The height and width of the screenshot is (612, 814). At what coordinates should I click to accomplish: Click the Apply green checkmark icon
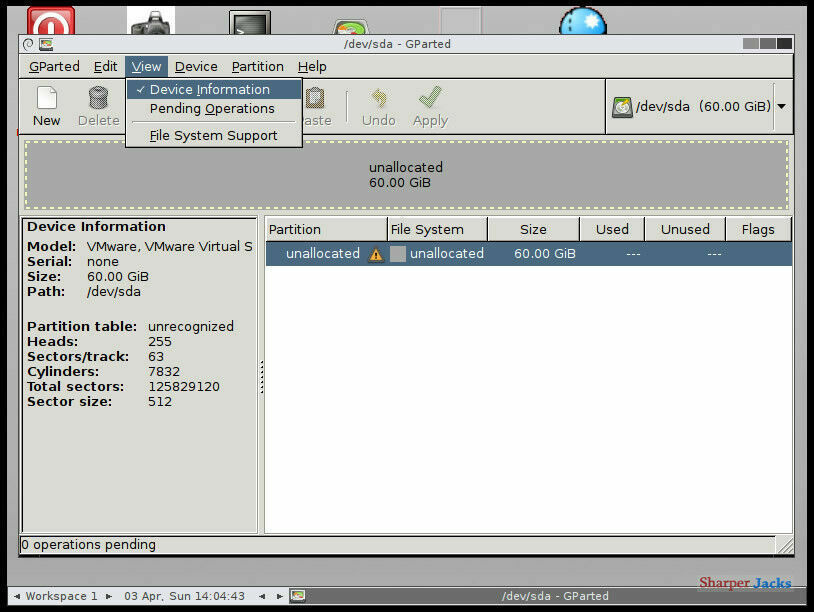click(x=430, y=98)
